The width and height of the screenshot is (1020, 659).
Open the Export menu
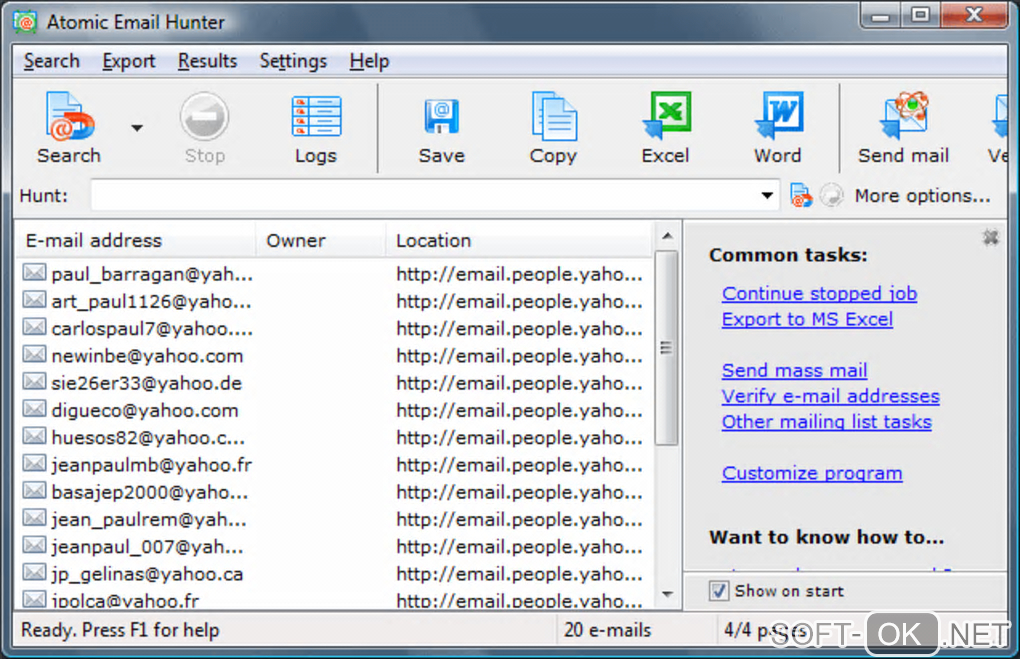click(129, 61)
